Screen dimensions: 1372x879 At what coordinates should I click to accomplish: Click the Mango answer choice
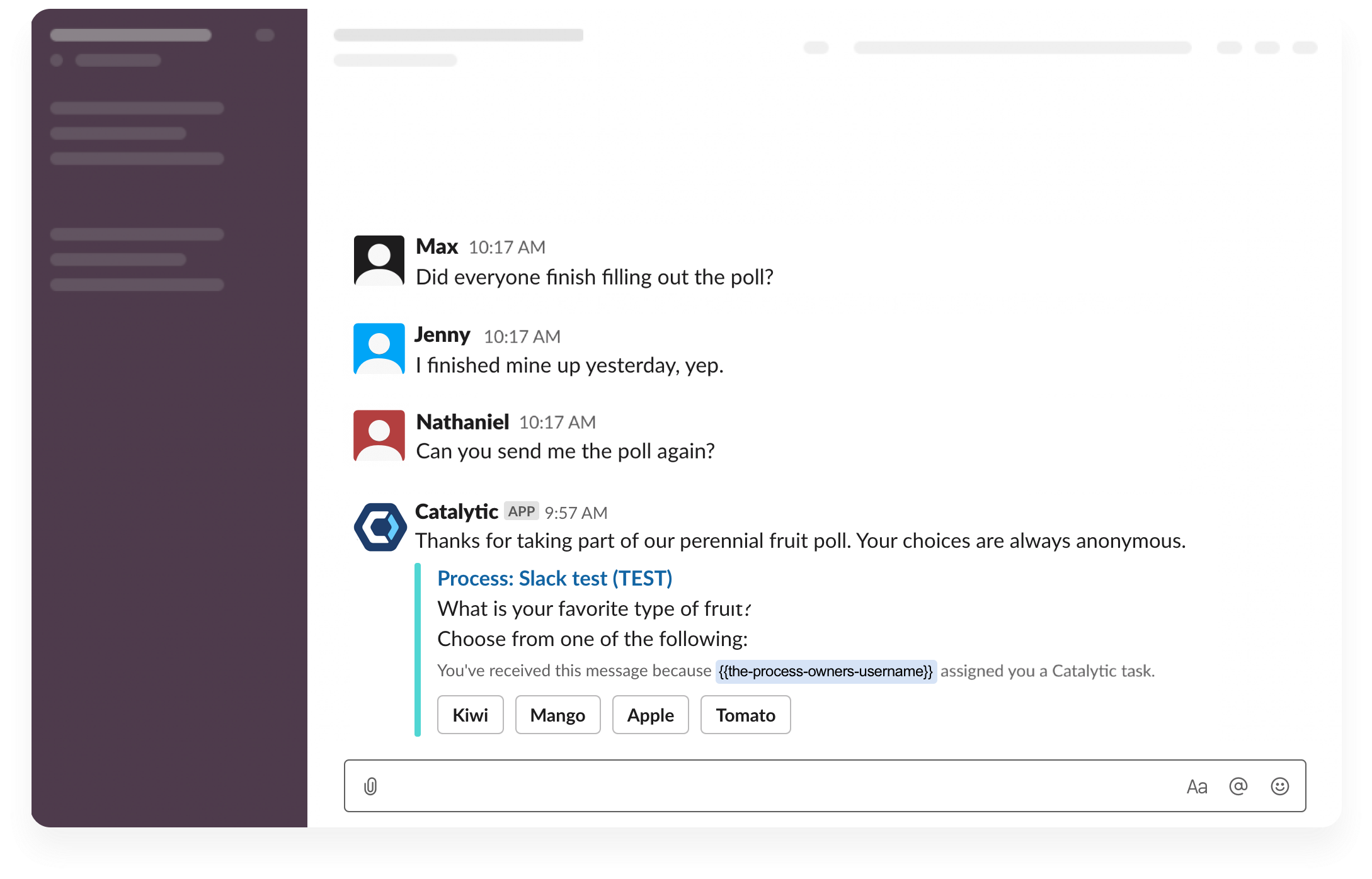[x=556, y=715]
